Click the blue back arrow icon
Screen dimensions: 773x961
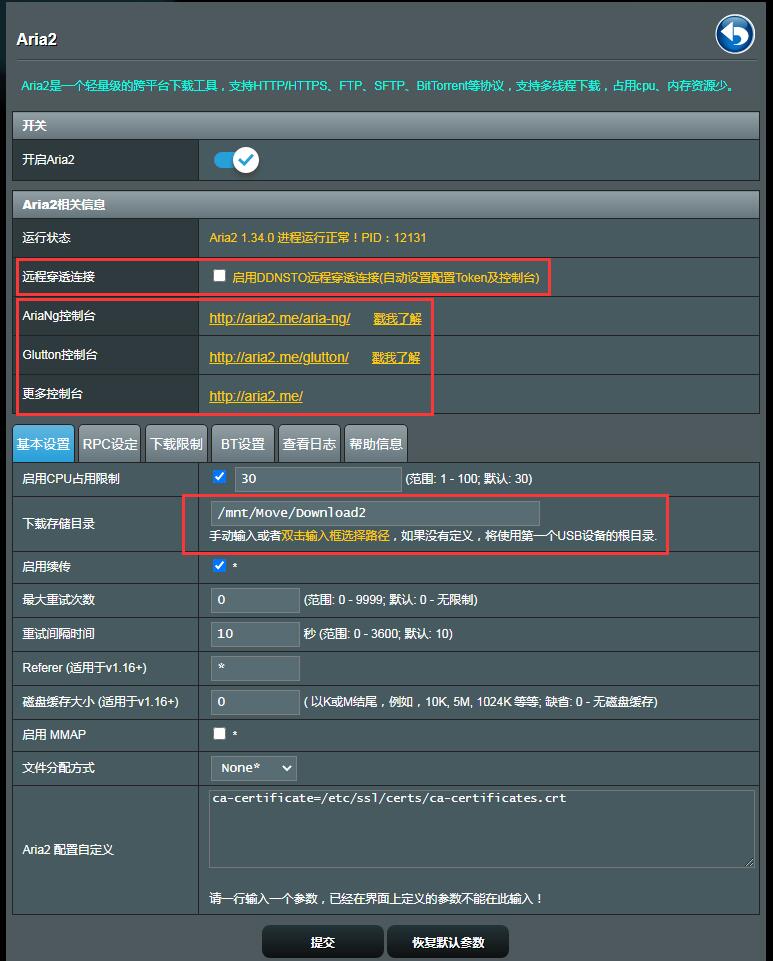pos(734,34)
